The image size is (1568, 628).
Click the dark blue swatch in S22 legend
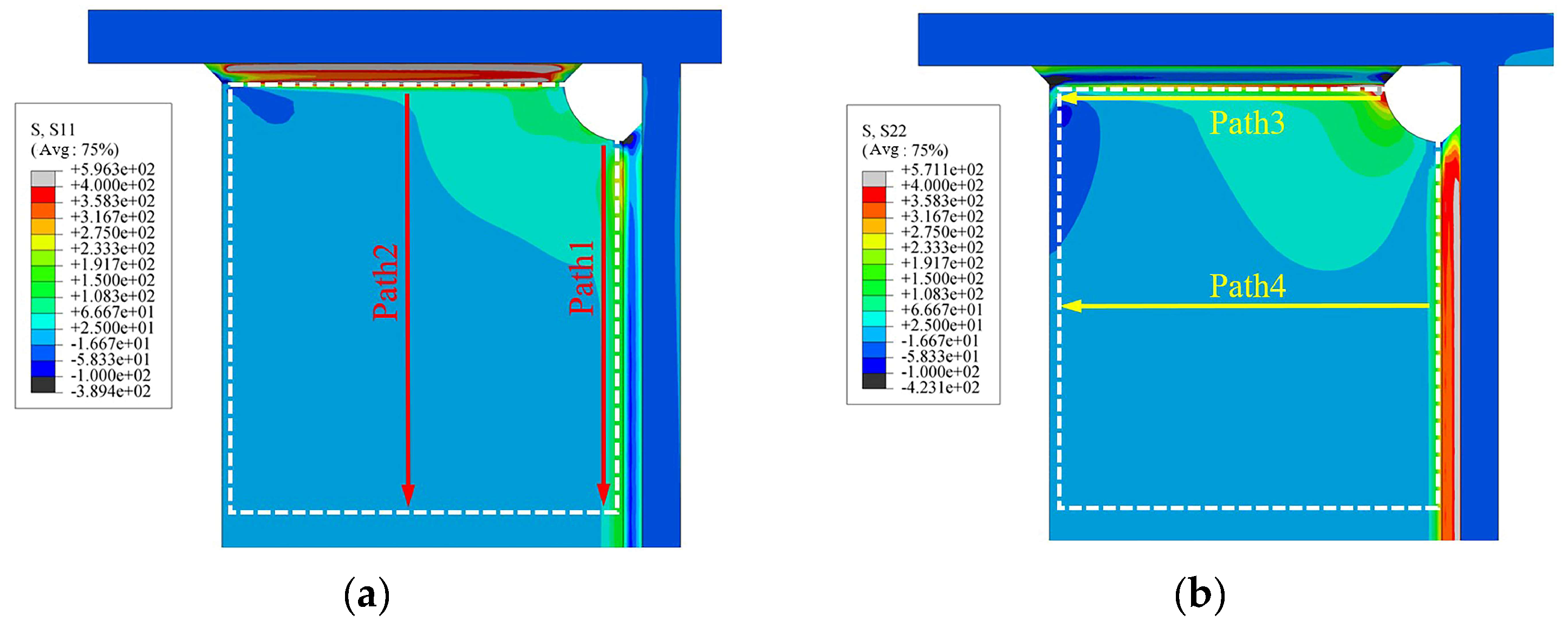click(x=874, y=365)
